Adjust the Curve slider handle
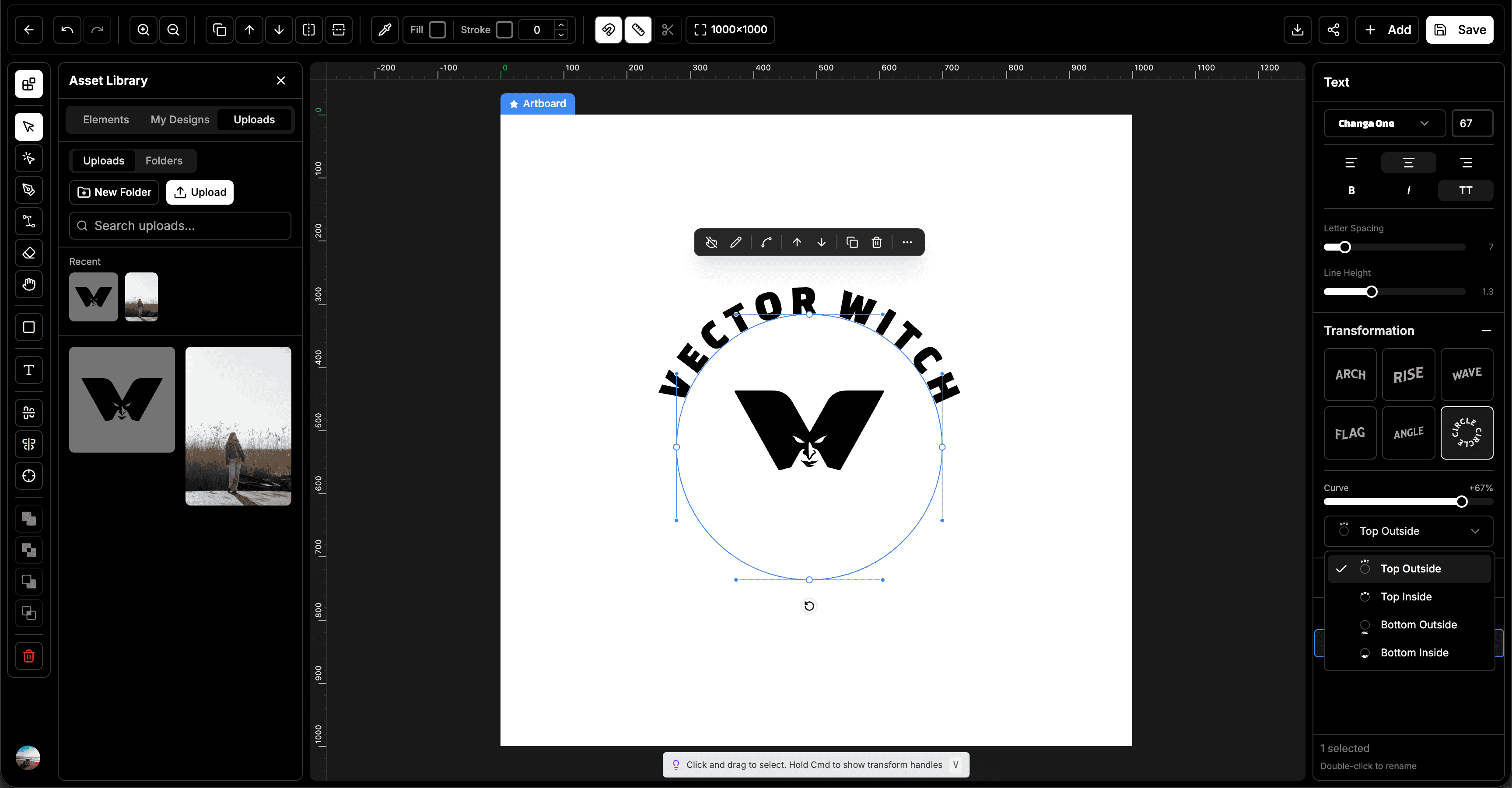Viewport: 1512px width, 788px height. point(1462,502)
